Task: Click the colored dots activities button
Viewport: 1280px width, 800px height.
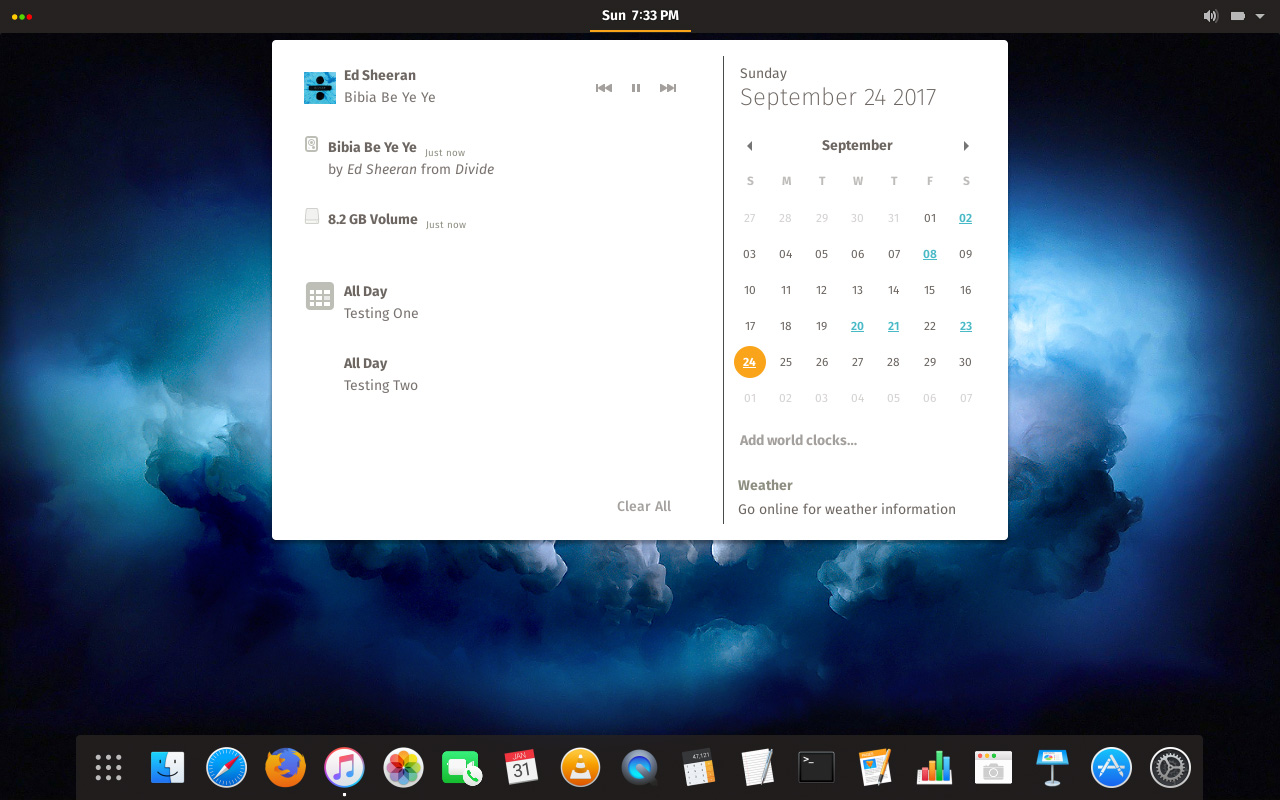Action: [22, 16]
